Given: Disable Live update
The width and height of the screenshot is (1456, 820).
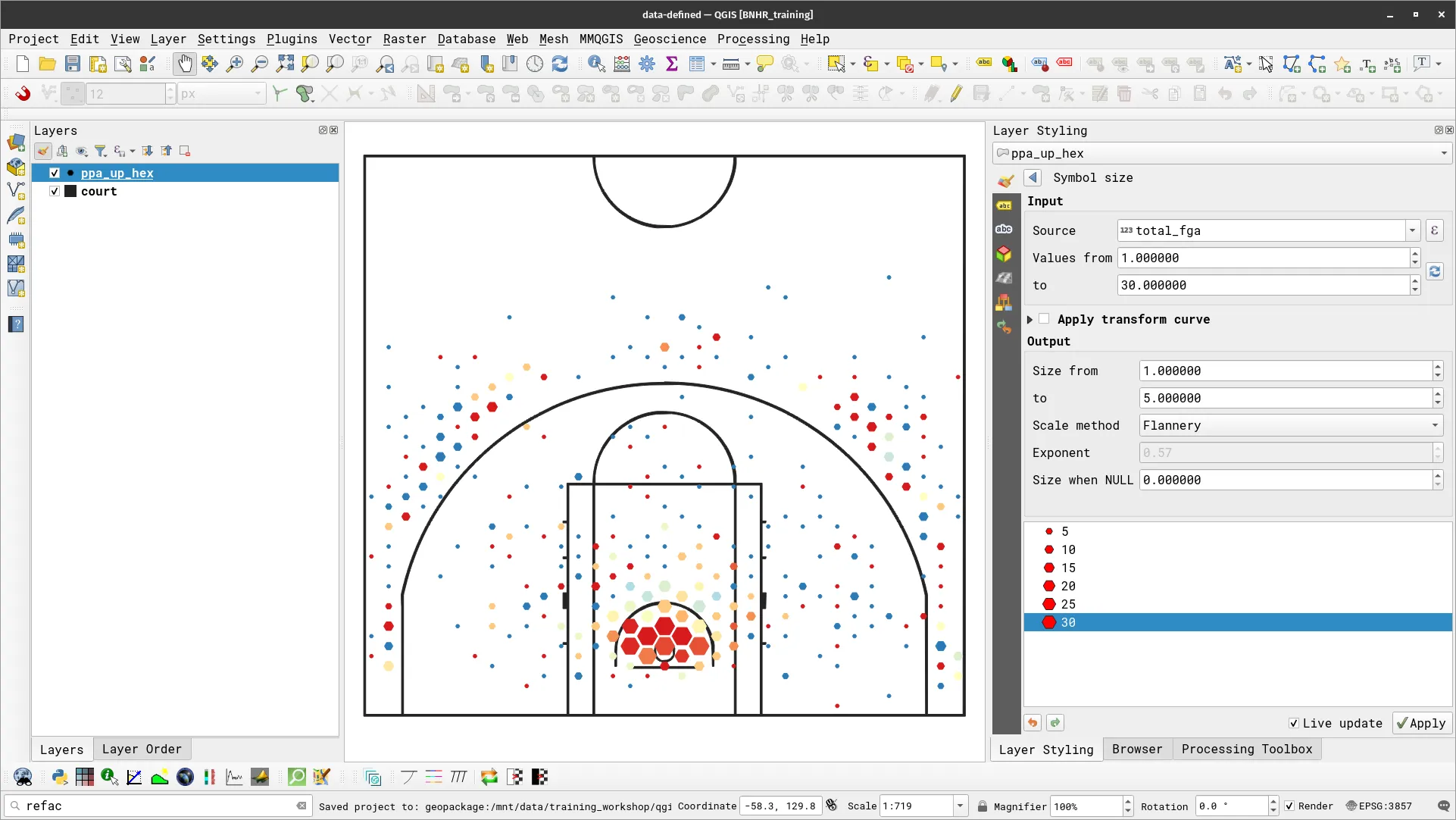Looking at the screenshot, I should (x=1292, y=723).
